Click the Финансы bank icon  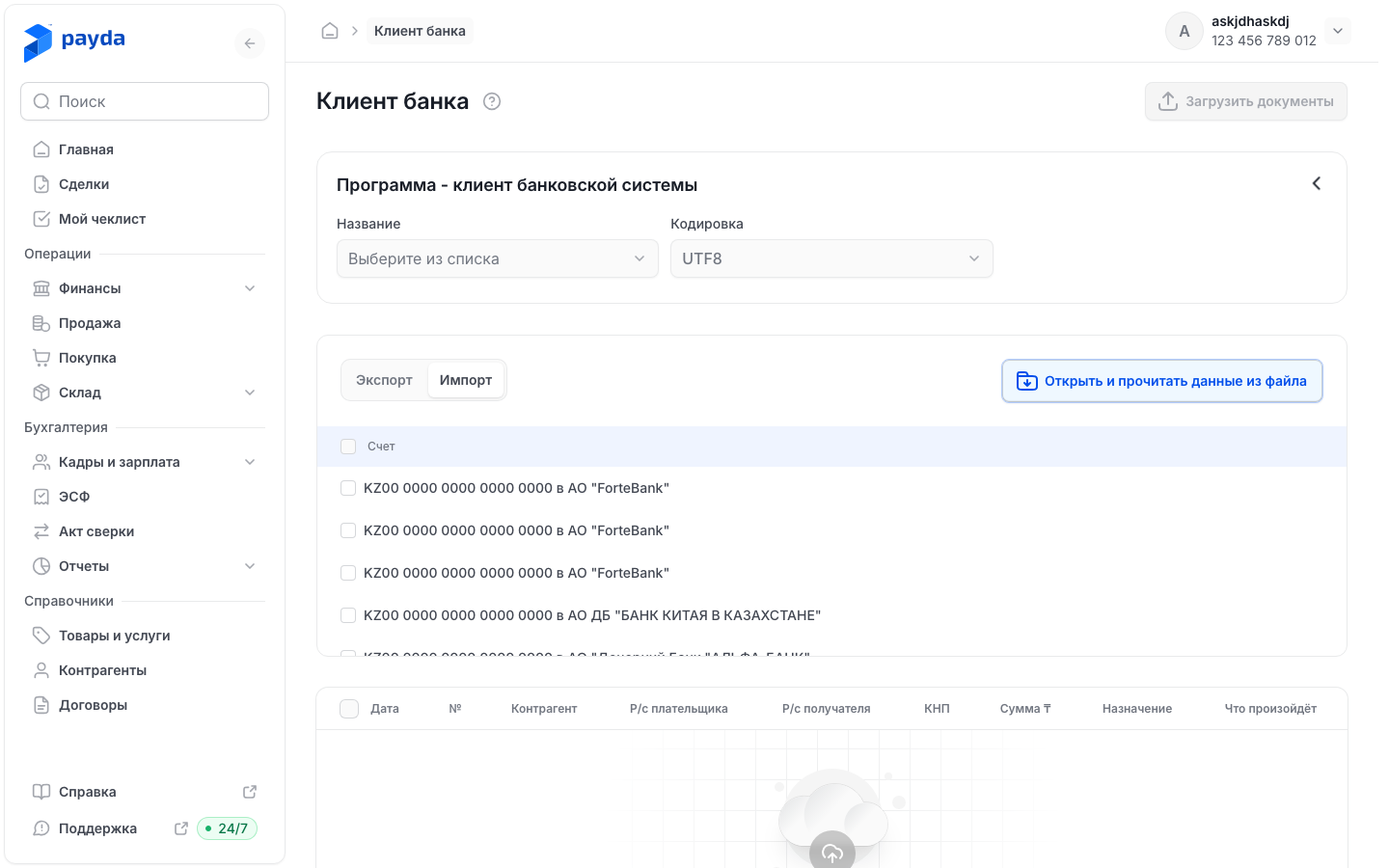click(x=41, y=288)
